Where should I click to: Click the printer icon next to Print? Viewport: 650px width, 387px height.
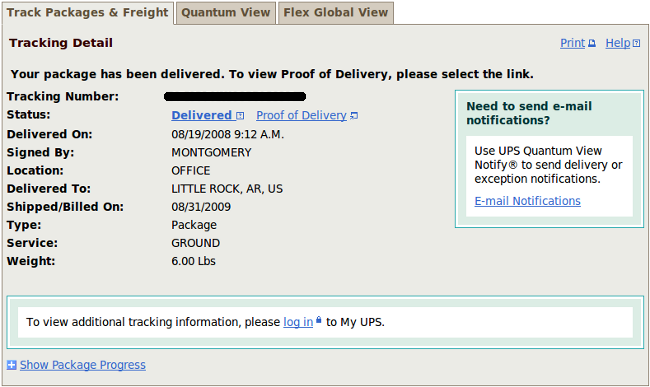tap(592, 43)
